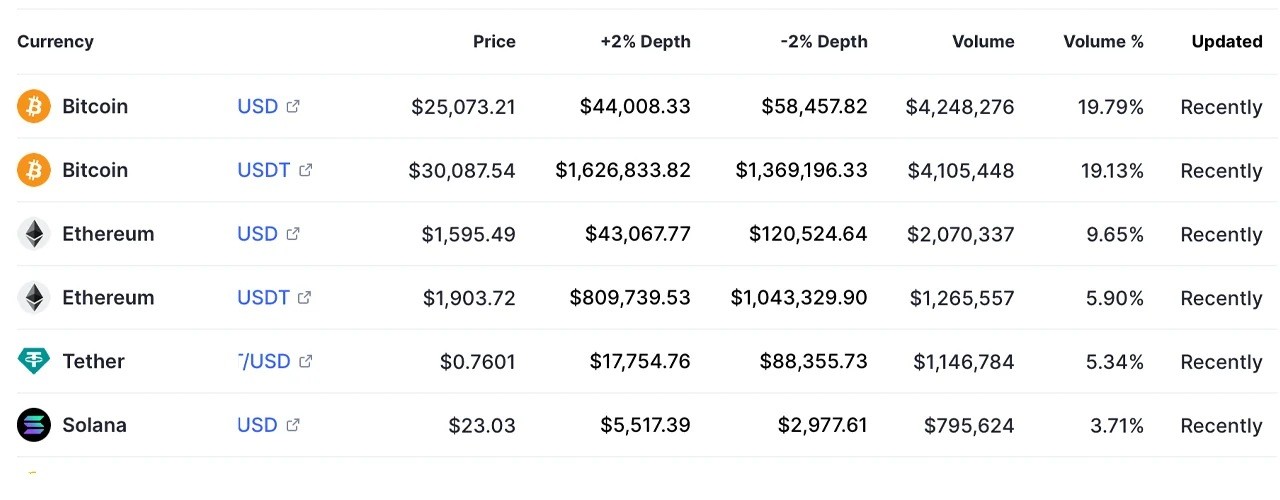Sort by the +2% Depth column header
The image size is (1280, 500).
point(645,42)
